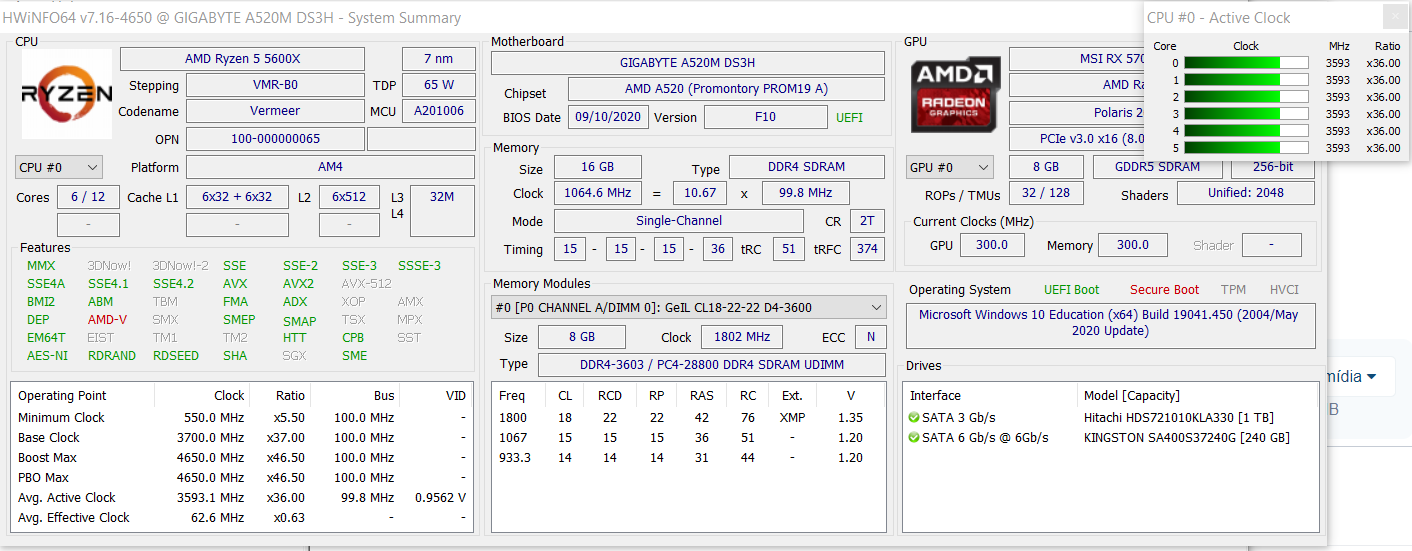
Task: Click the '16 GB' memory size field
Action: pyautogui.click(x=598, y=167)
